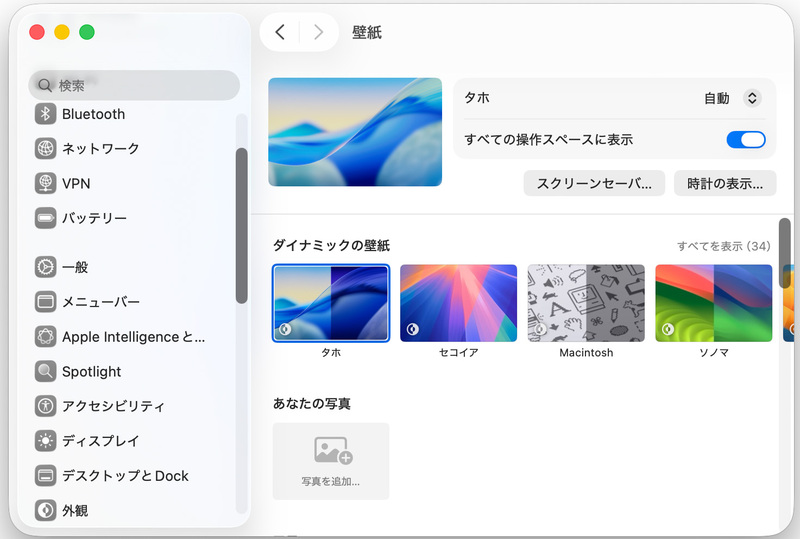Screen dimensions: 800x539
Task: Click the バッテリー battery icon
Action: click(x=45, y=218)
